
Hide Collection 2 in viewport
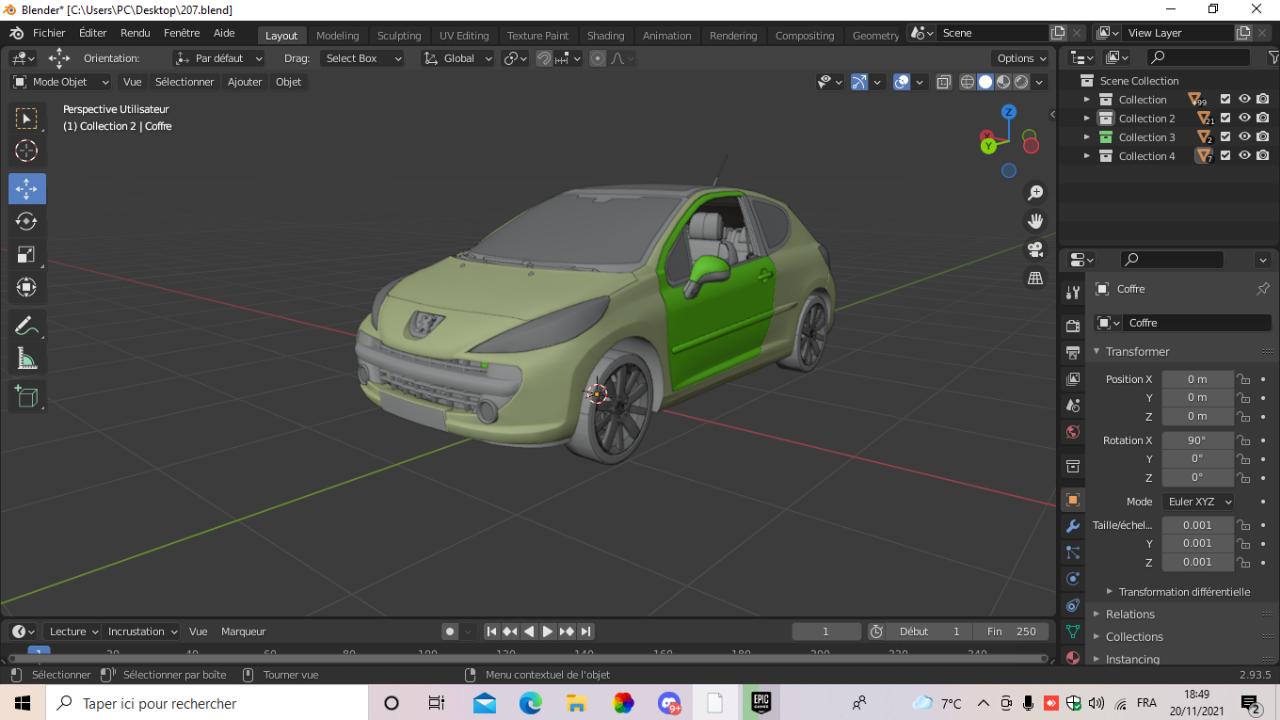point(1244,118)
